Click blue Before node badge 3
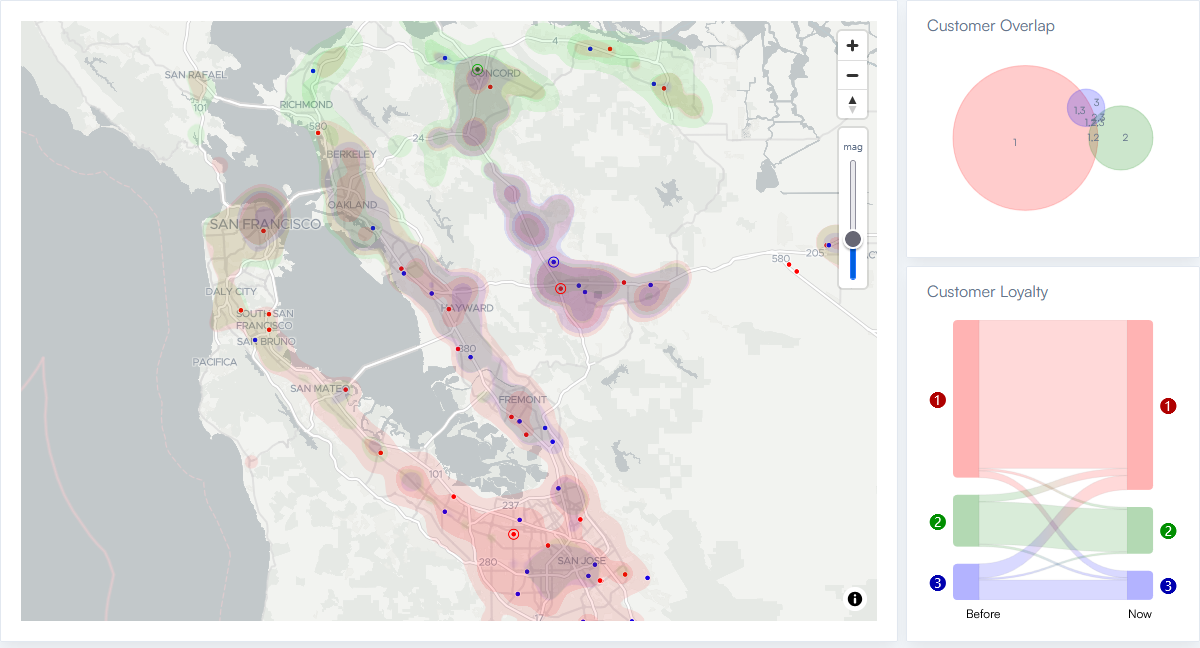 pyautogui.click(x=937, y=582)
